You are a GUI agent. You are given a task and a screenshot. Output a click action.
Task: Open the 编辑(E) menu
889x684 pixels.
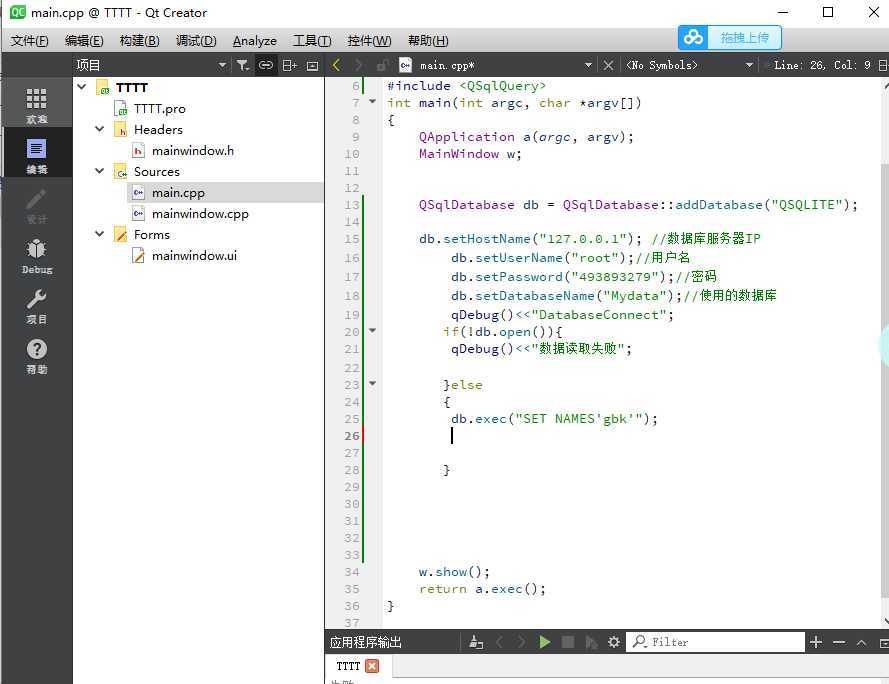(84, 40)
